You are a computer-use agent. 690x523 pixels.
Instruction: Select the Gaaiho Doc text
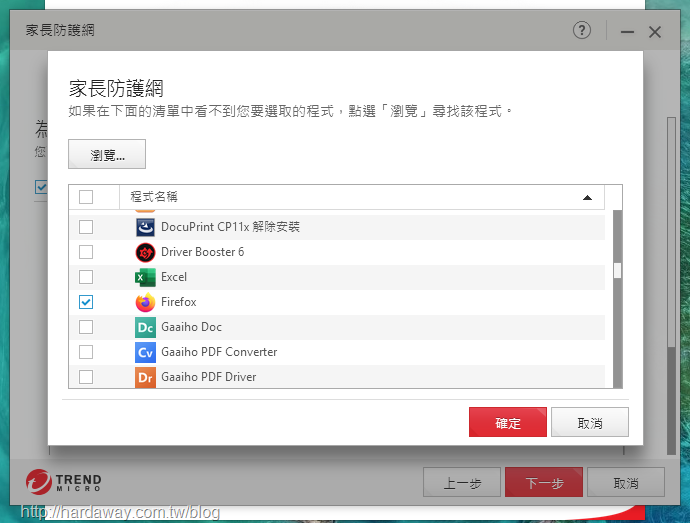191,327
